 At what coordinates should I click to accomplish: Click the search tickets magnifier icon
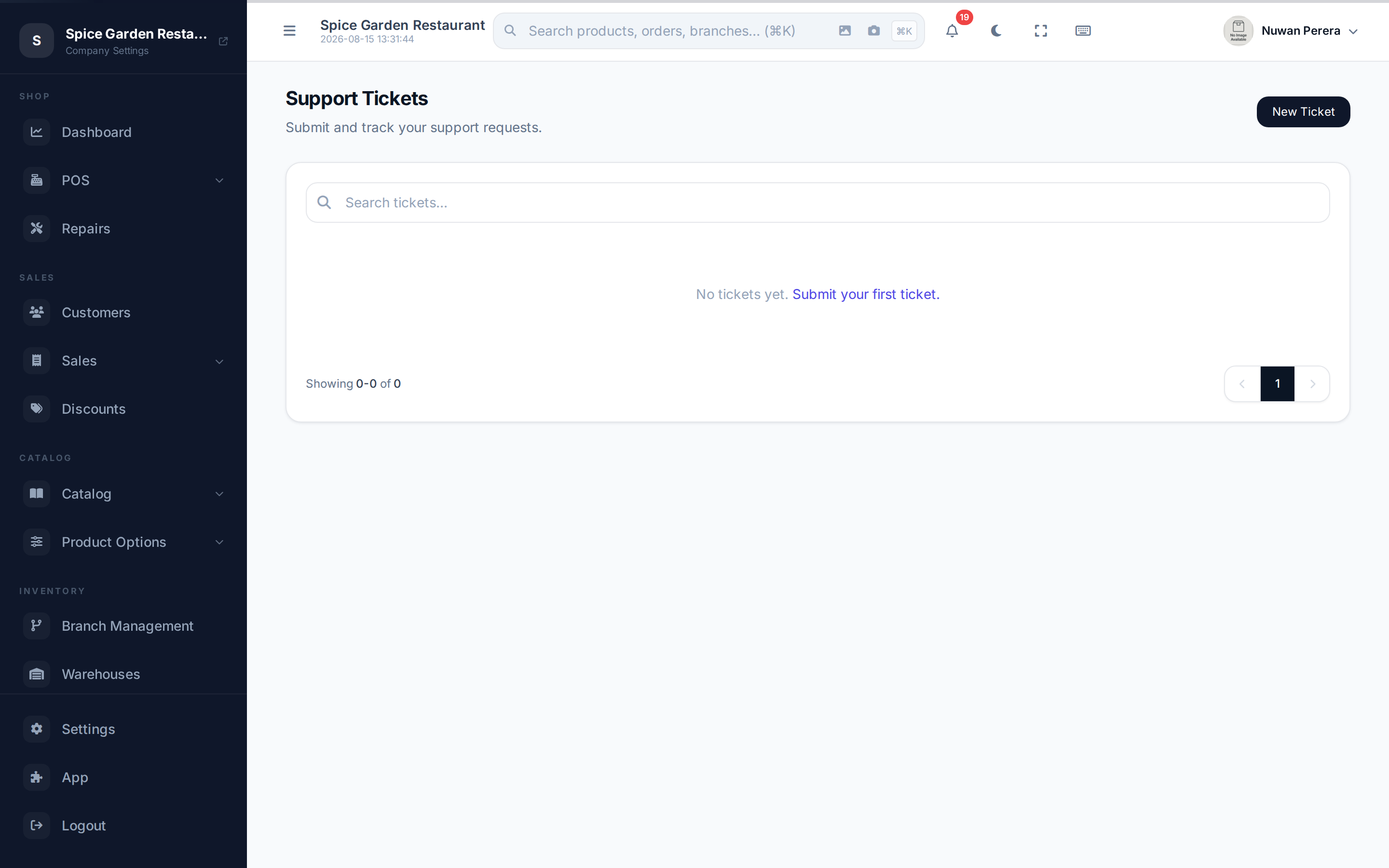(324, 203)
